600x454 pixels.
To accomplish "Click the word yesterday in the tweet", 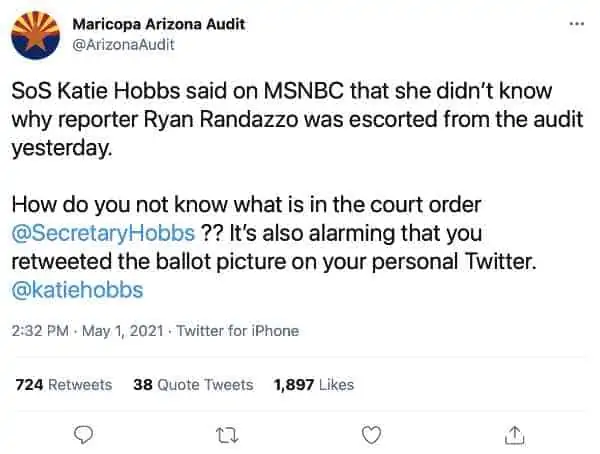I will [62, 149].
